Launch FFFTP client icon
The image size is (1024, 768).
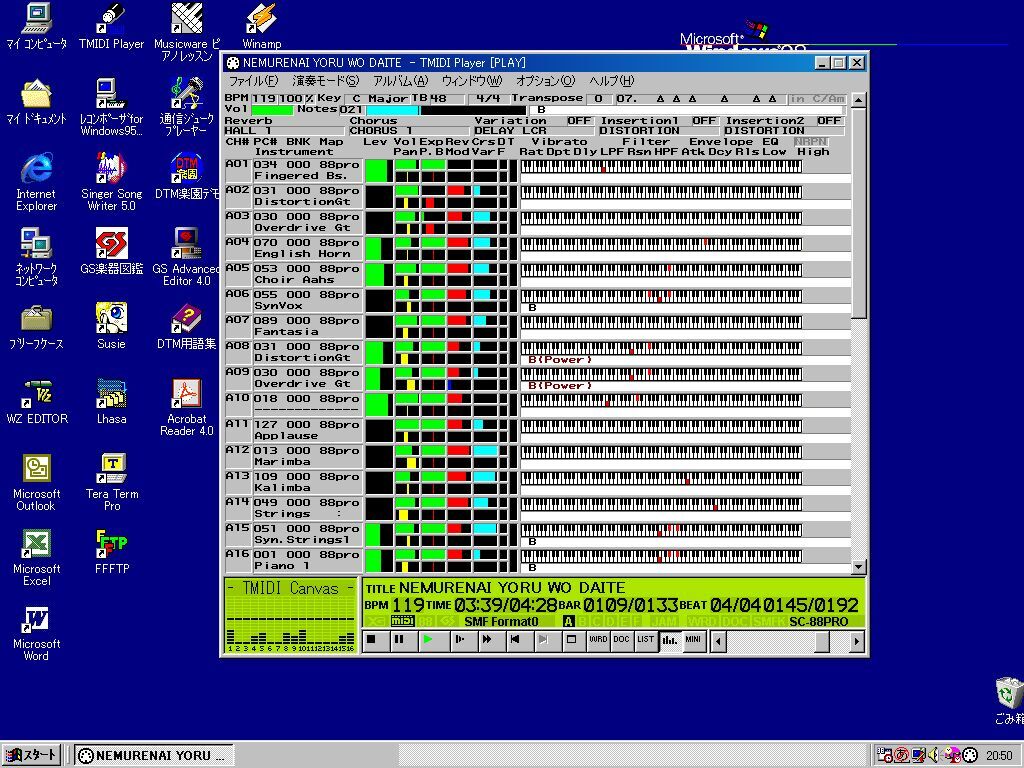(112, 551)
